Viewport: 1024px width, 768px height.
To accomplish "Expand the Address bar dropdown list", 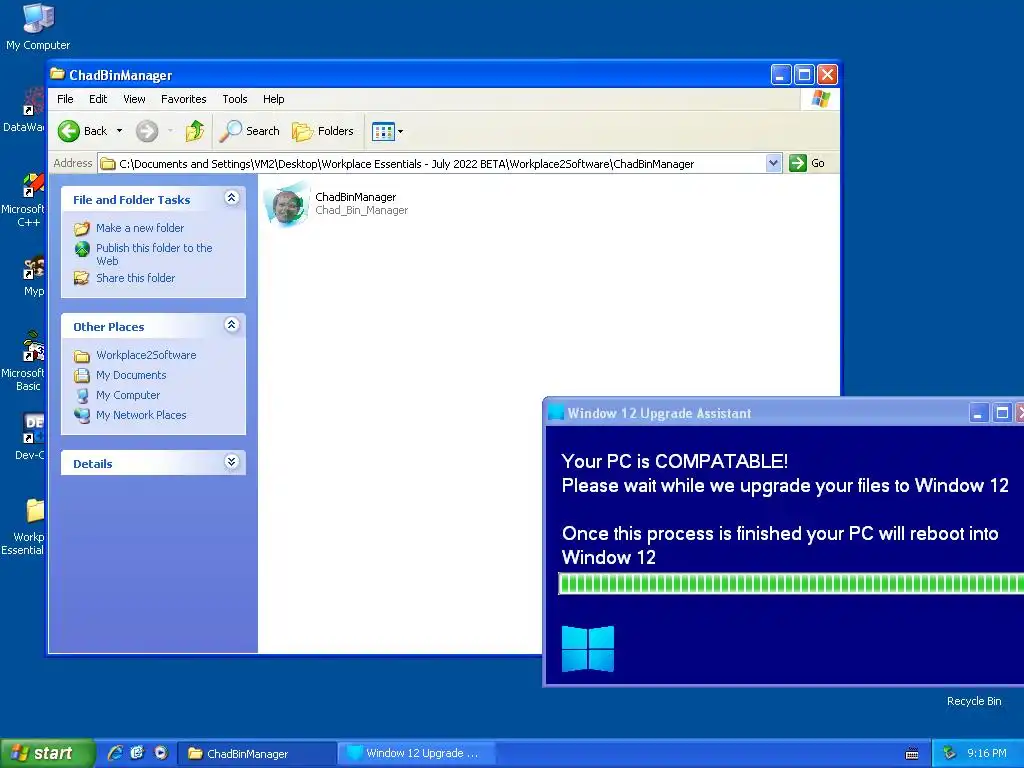I will (x=773, y=163).
